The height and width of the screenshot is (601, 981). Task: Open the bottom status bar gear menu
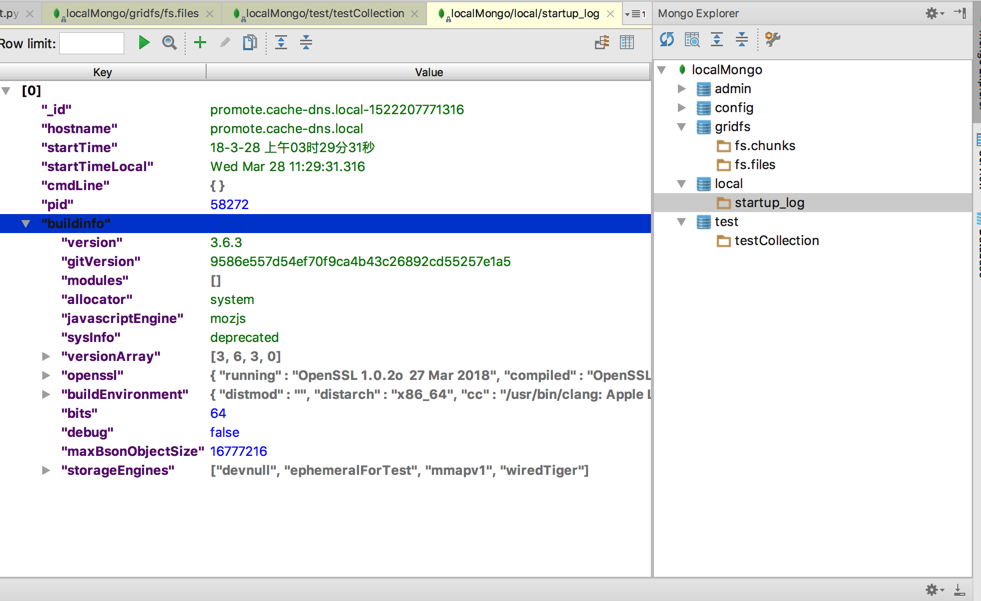tap(935, 590)
